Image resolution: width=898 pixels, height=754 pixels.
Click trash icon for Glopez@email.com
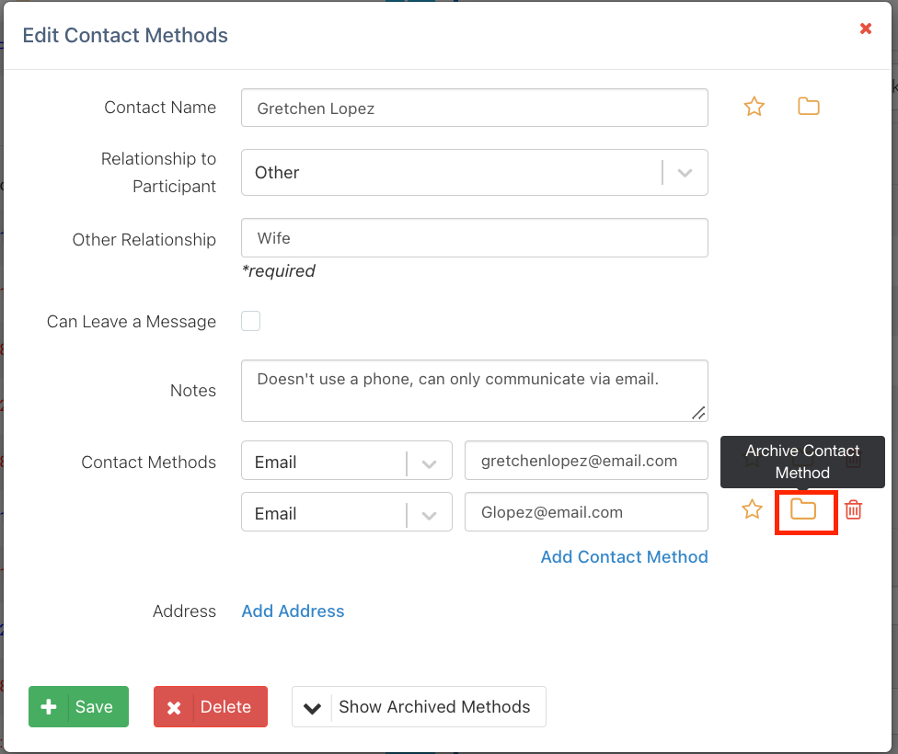tap(853, 510)
